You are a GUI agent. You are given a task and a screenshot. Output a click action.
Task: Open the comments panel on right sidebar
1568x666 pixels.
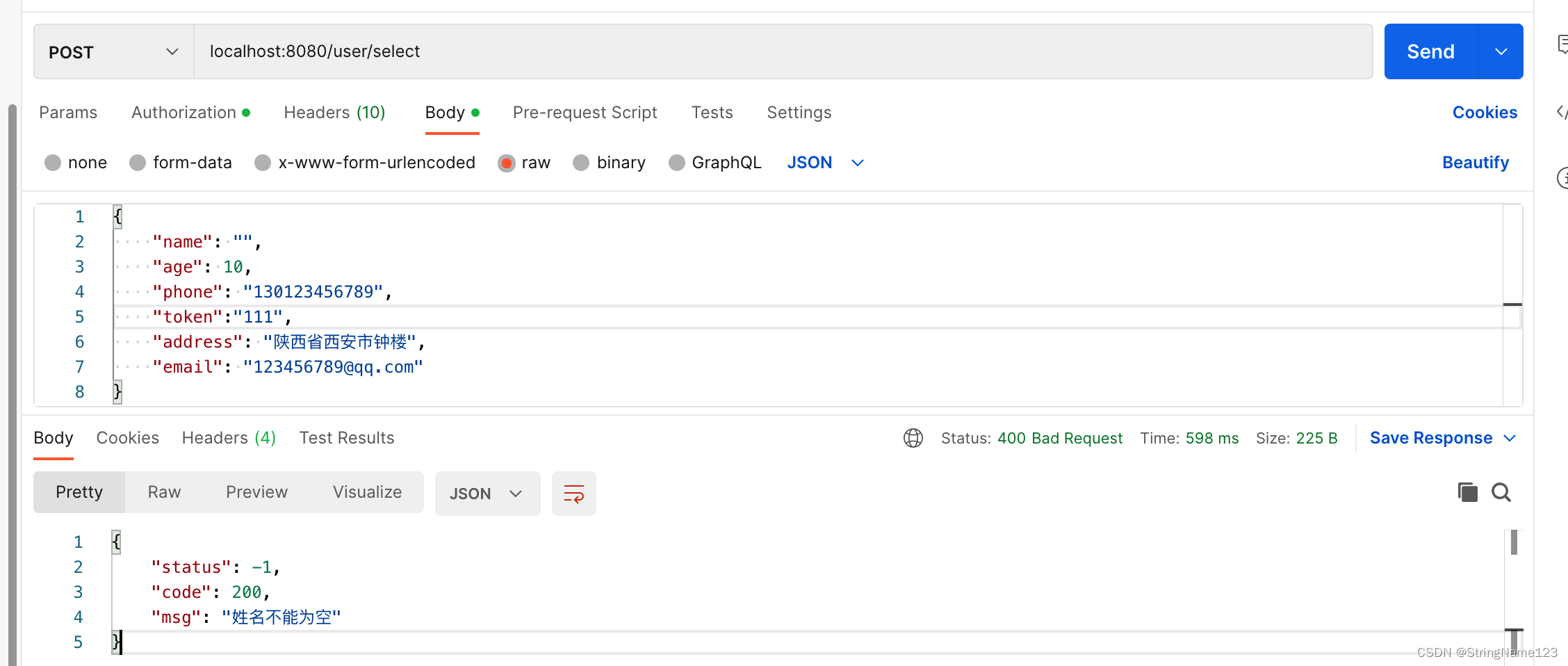[1562, 44]
